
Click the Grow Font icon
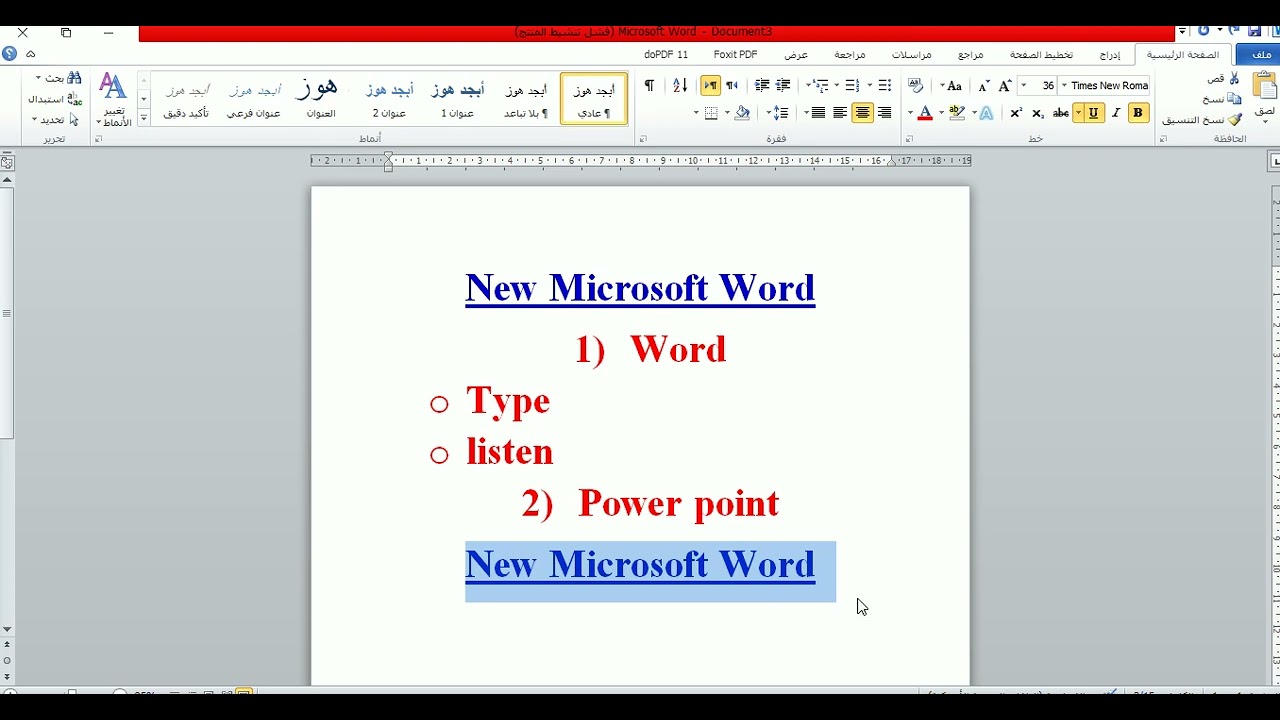(1005, 85)
